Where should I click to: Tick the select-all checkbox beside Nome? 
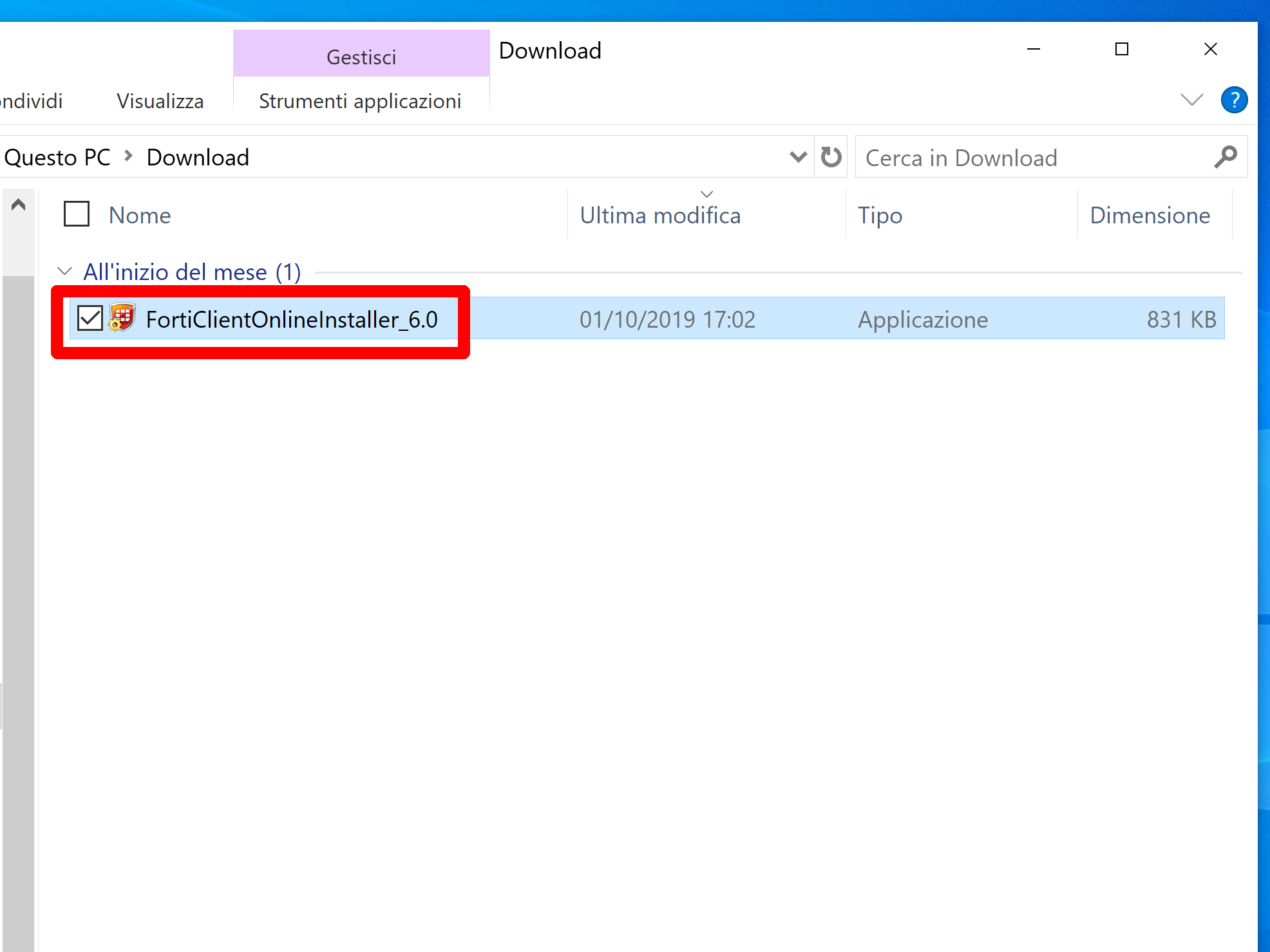click(77, 214)
